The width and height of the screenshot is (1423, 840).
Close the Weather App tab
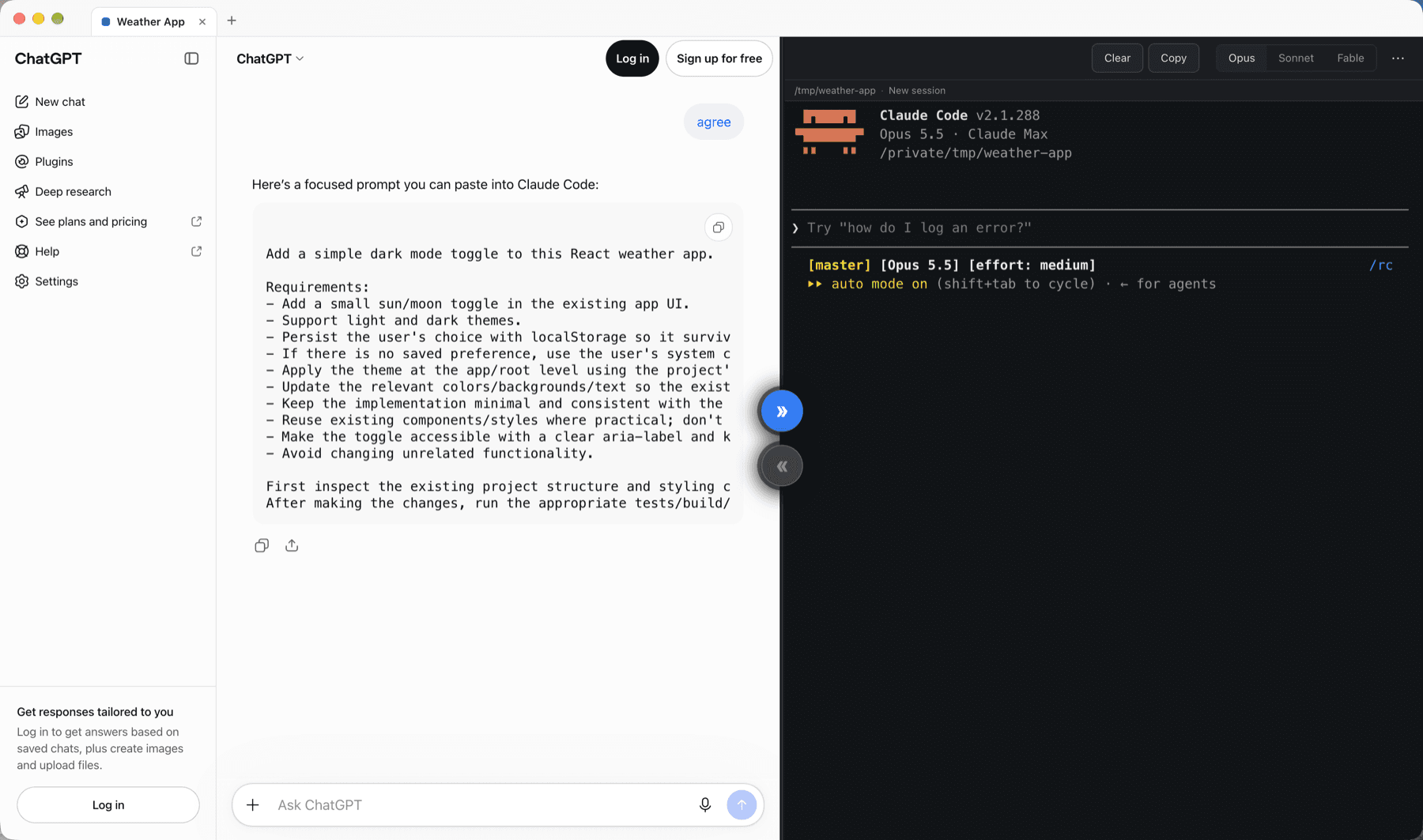pyautogui.click(x=202, y=21)
